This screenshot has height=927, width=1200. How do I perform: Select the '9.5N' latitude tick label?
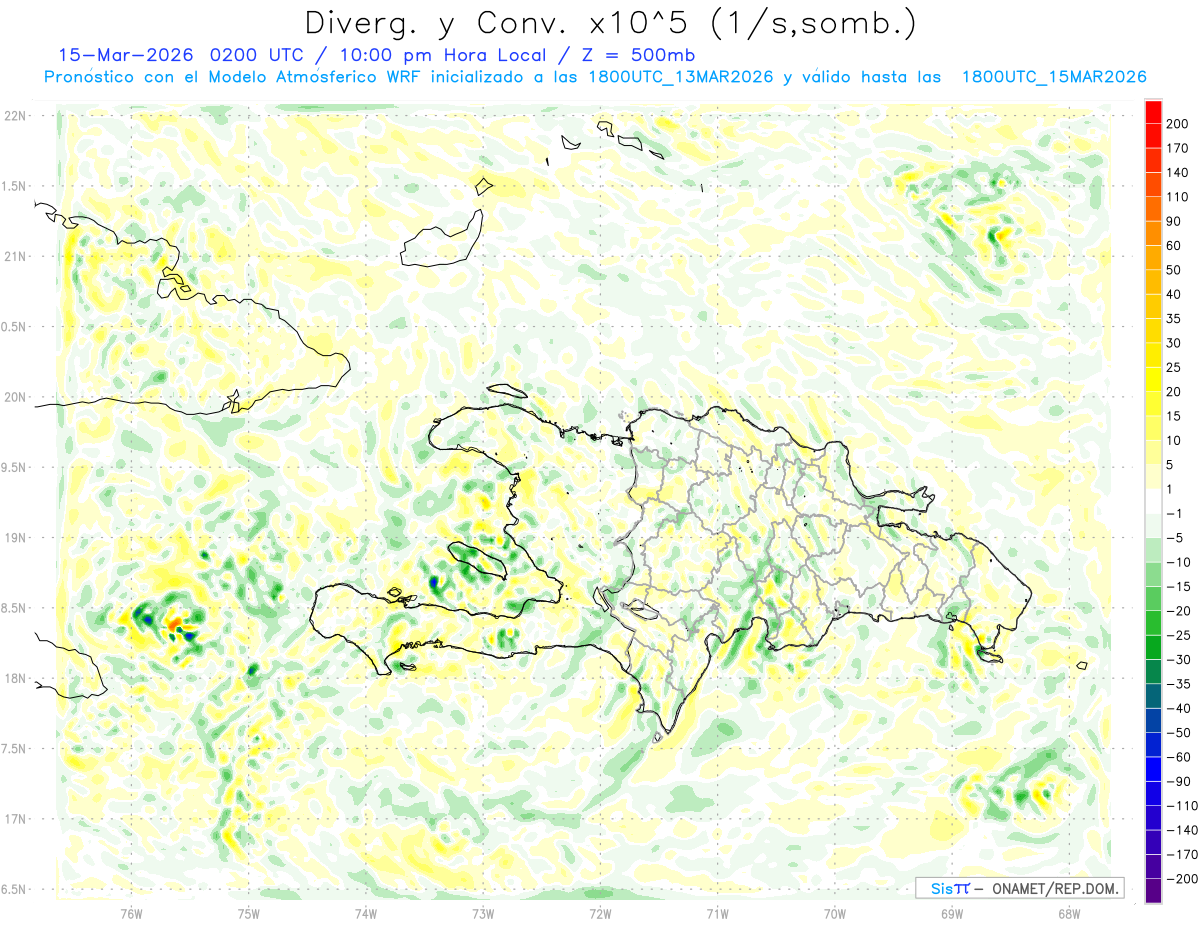[14, 468]
